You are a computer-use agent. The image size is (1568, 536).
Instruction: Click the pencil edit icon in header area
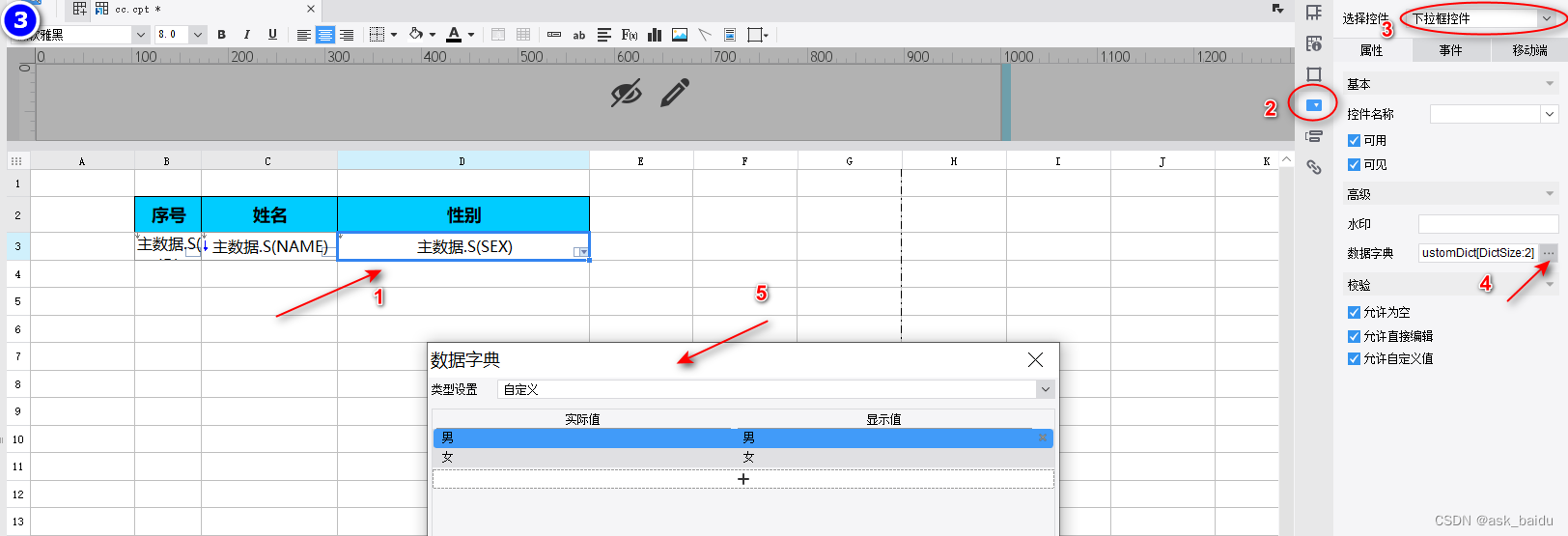point(675,94)
